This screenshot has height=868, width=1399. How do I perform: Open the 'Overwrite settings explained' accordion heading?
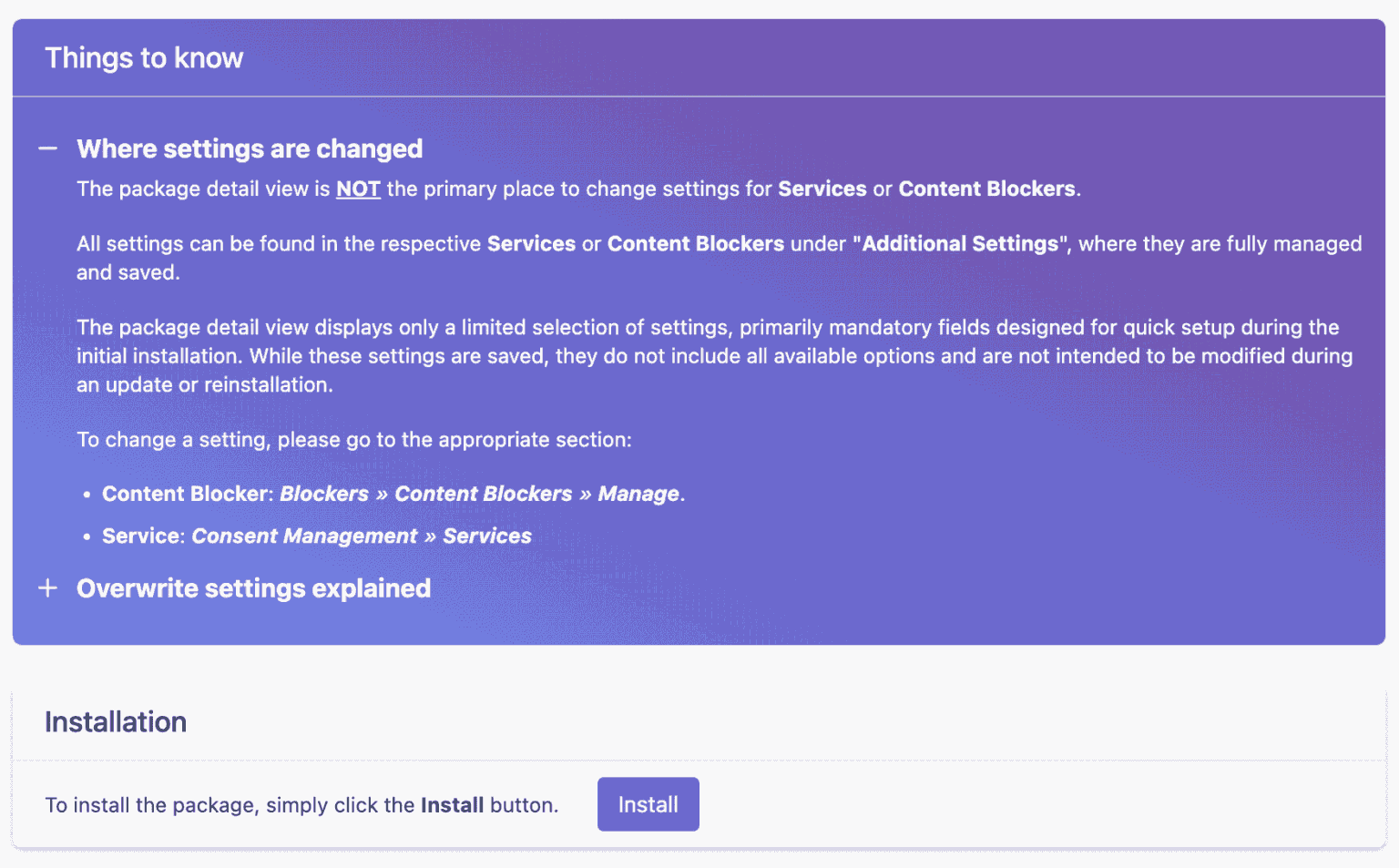click(253, 588)
